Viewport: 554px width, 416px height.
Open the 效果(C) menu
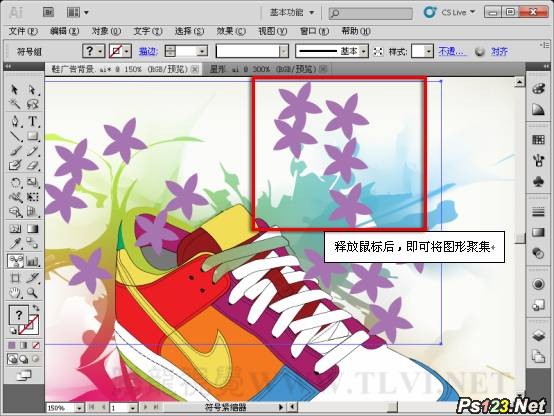point(231,31)
